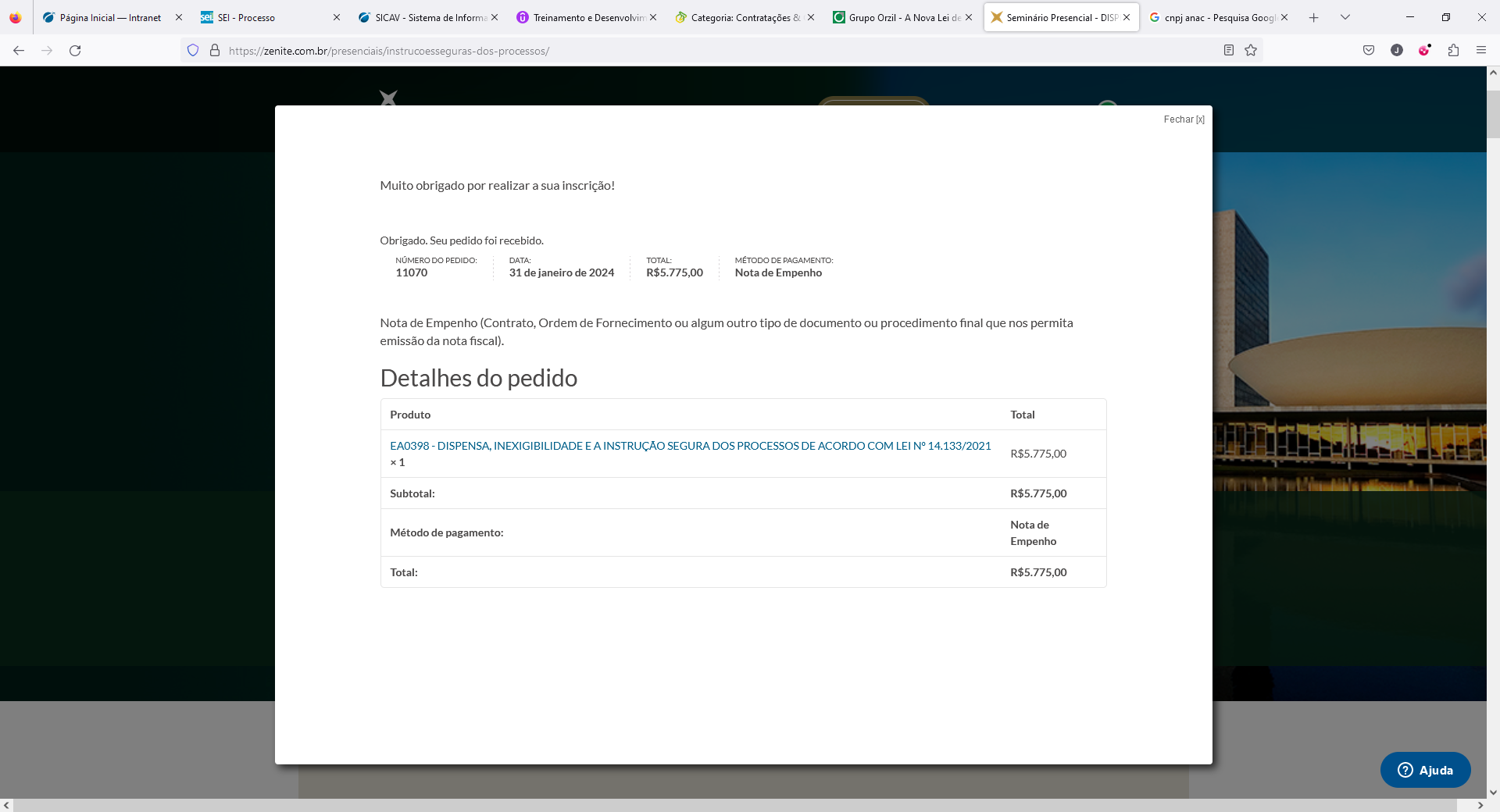The height and width of the screenshot is (812, 1500).
Task: Click the URL address bar field
Action: pos(703,51)
